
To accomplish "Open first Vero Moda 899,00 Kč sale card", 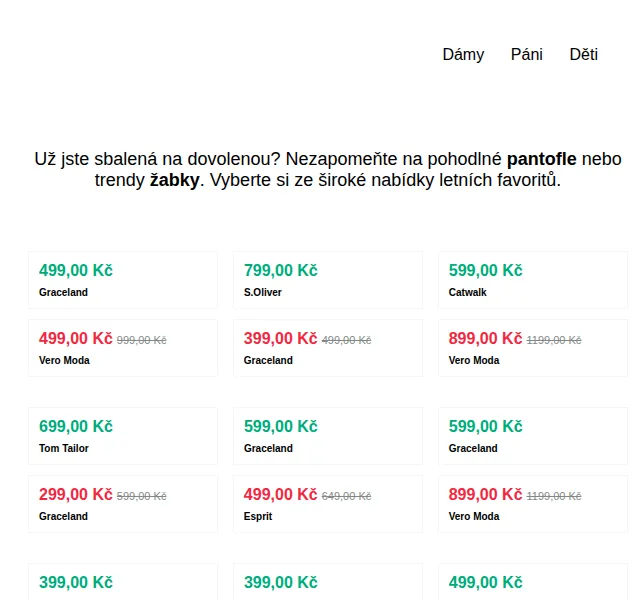I will tap(533, 348).
